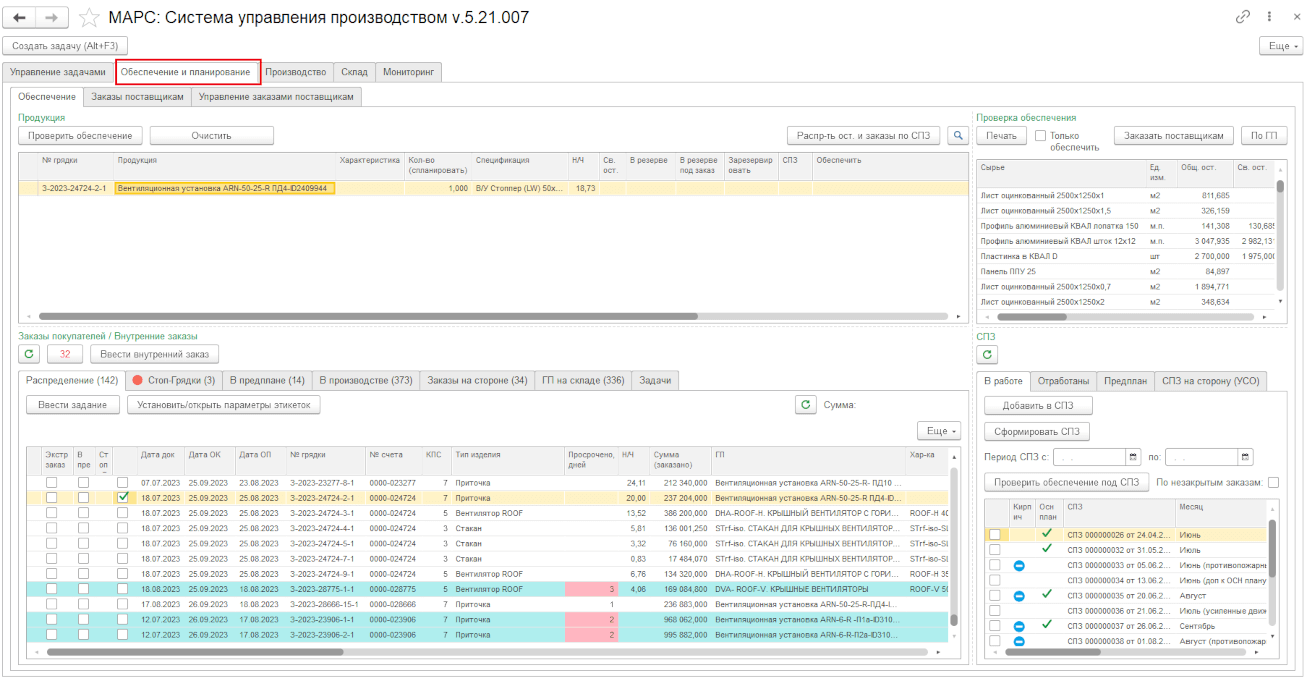Refresh the СПЗ panel

tap(987, 354)
